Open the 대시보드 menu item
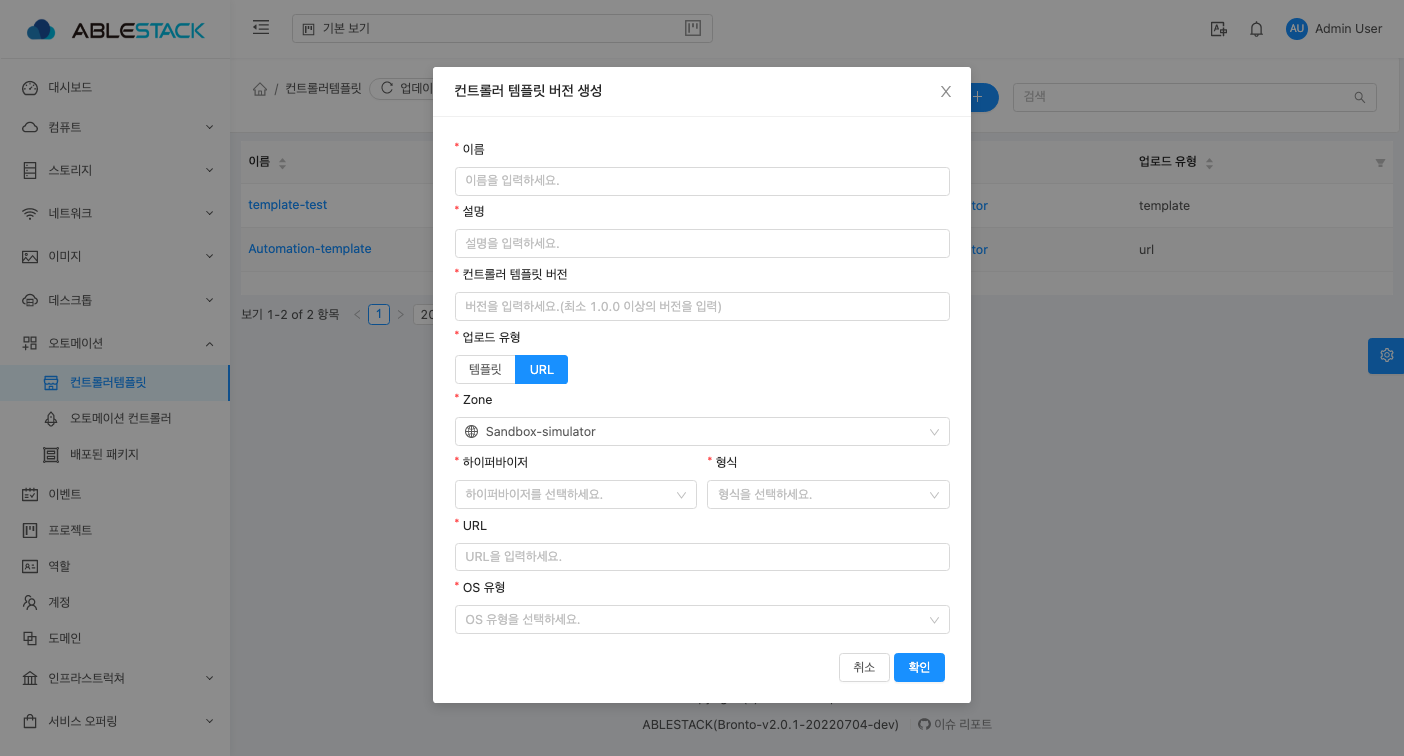This screenshot has height=756, width=1404. pos(115,87)
